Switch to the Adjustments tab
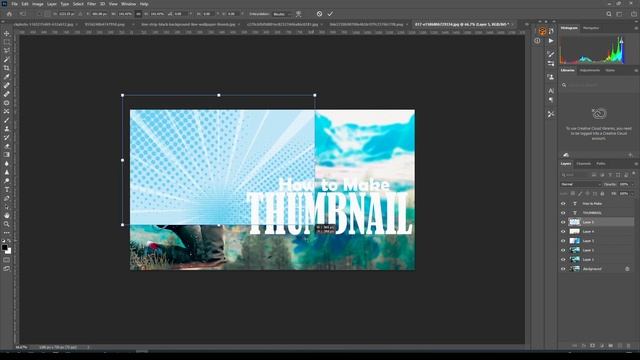 pos(590,70)
